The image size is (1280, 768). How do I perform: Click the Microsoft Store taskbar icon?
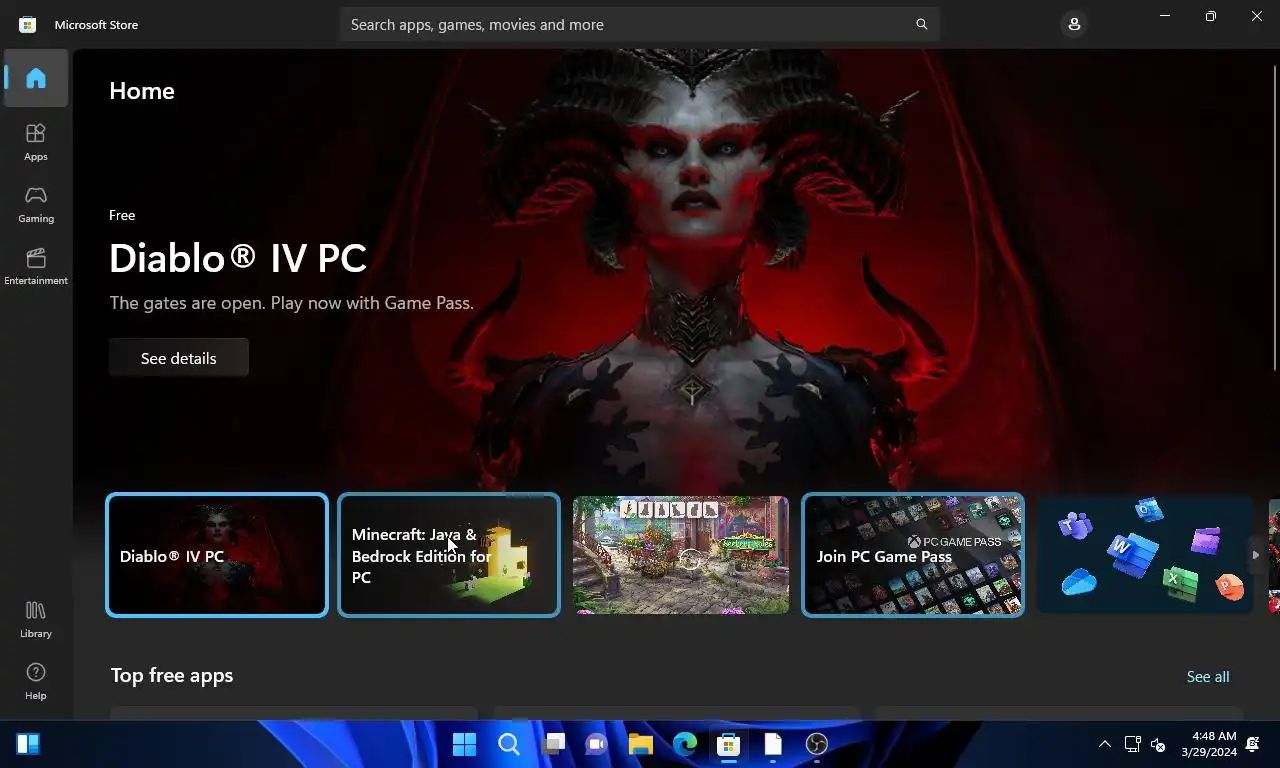tap(729, 744)
